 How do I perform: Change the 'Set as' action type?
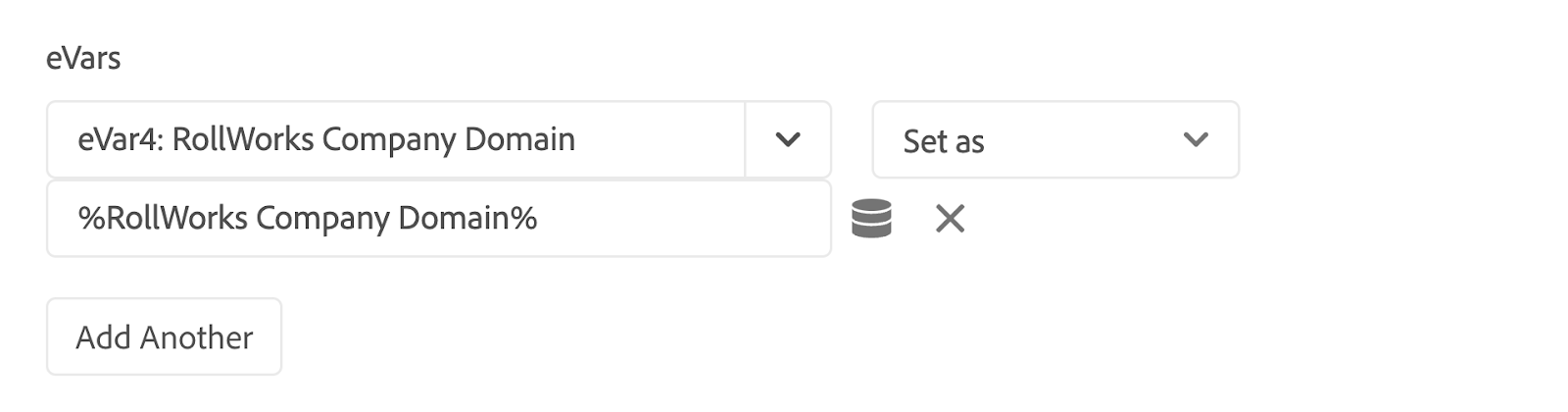(x=1054, y=139)
